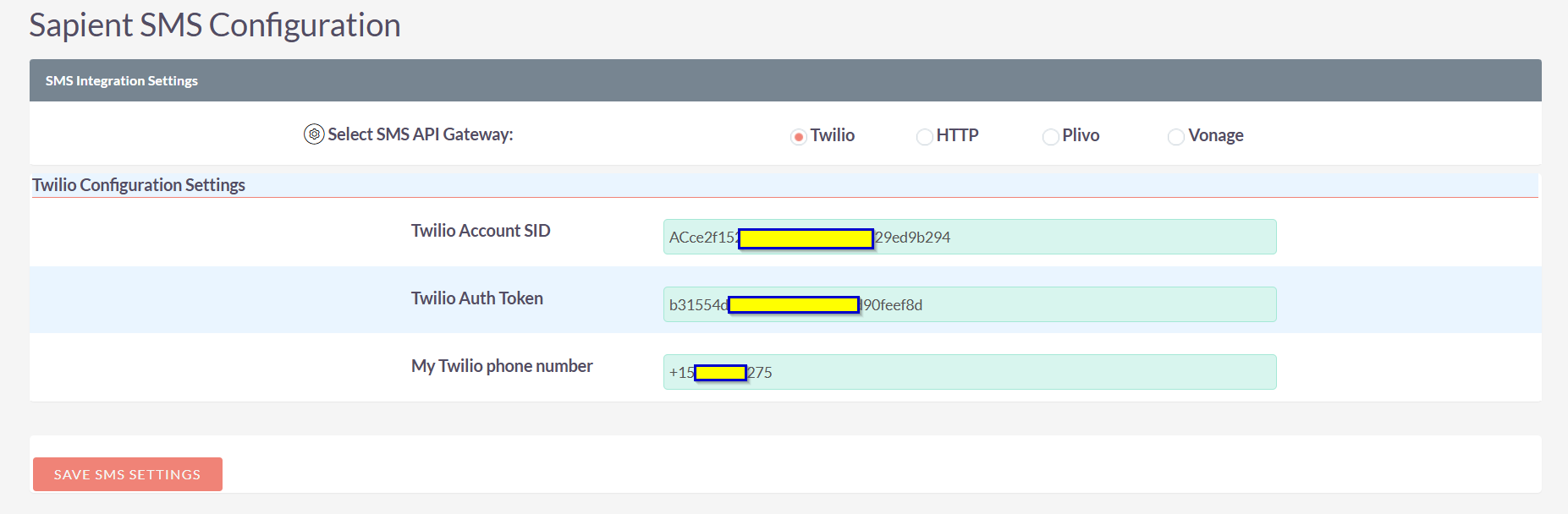Click the My Twilio phone number label
The height and width of the screenshot is (514, 1568).
click(x=502, y=366)
